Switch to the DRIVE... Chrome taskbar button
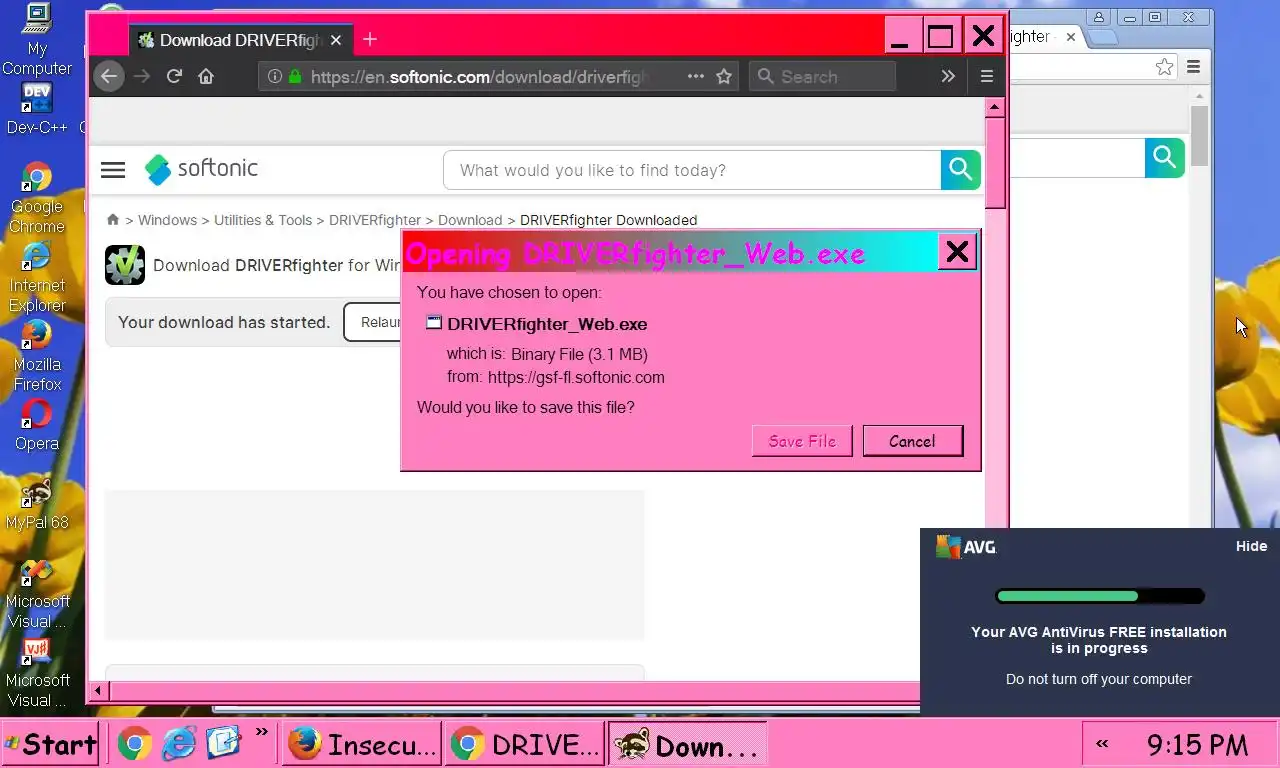Image resolution: width=1280 pixels, height=768 pixels. click(x=525, y=744)
